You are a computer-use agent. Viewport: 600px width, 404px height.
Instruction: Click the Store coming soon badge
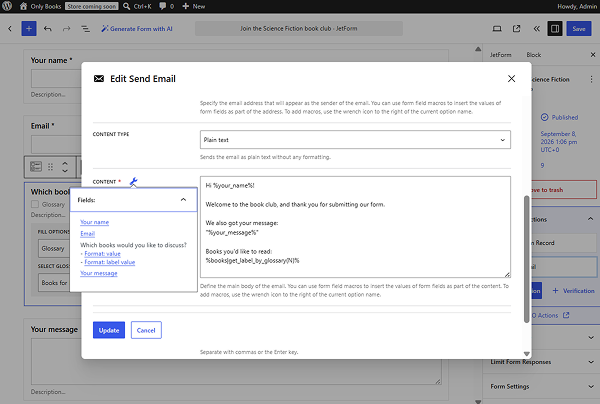pyautogui.click(x=91, y=6)
